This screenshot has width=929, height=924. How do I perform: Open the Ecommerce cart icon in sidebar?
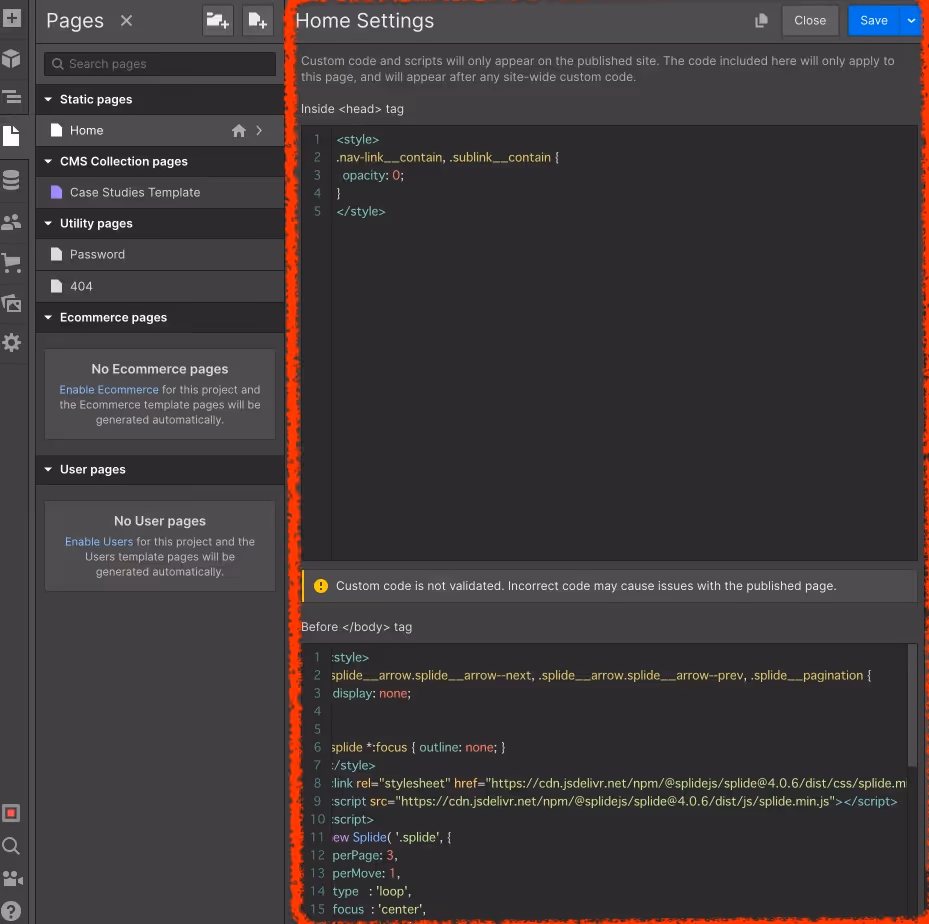(11, 263)
